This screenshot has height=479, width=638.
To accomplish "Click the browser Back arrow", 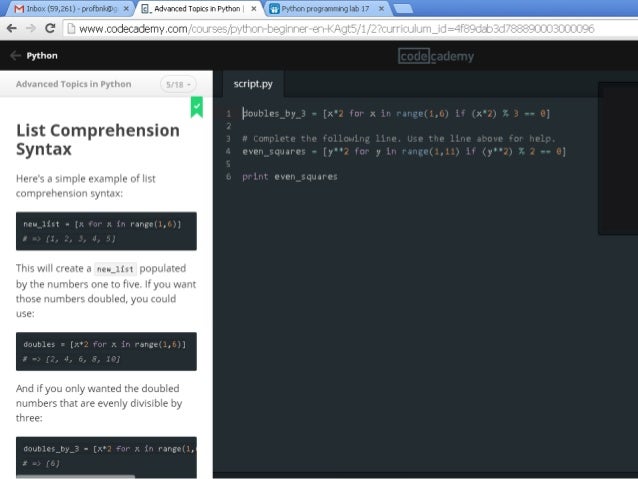I will click(12, 28).
